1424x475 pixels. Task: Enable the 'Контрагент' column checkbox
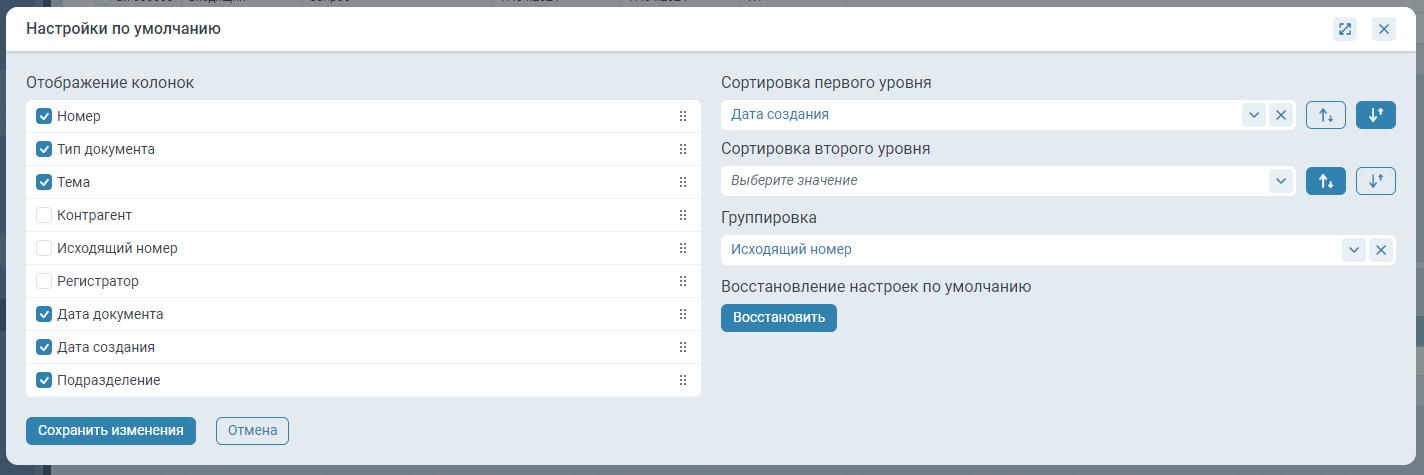point(44,215)
